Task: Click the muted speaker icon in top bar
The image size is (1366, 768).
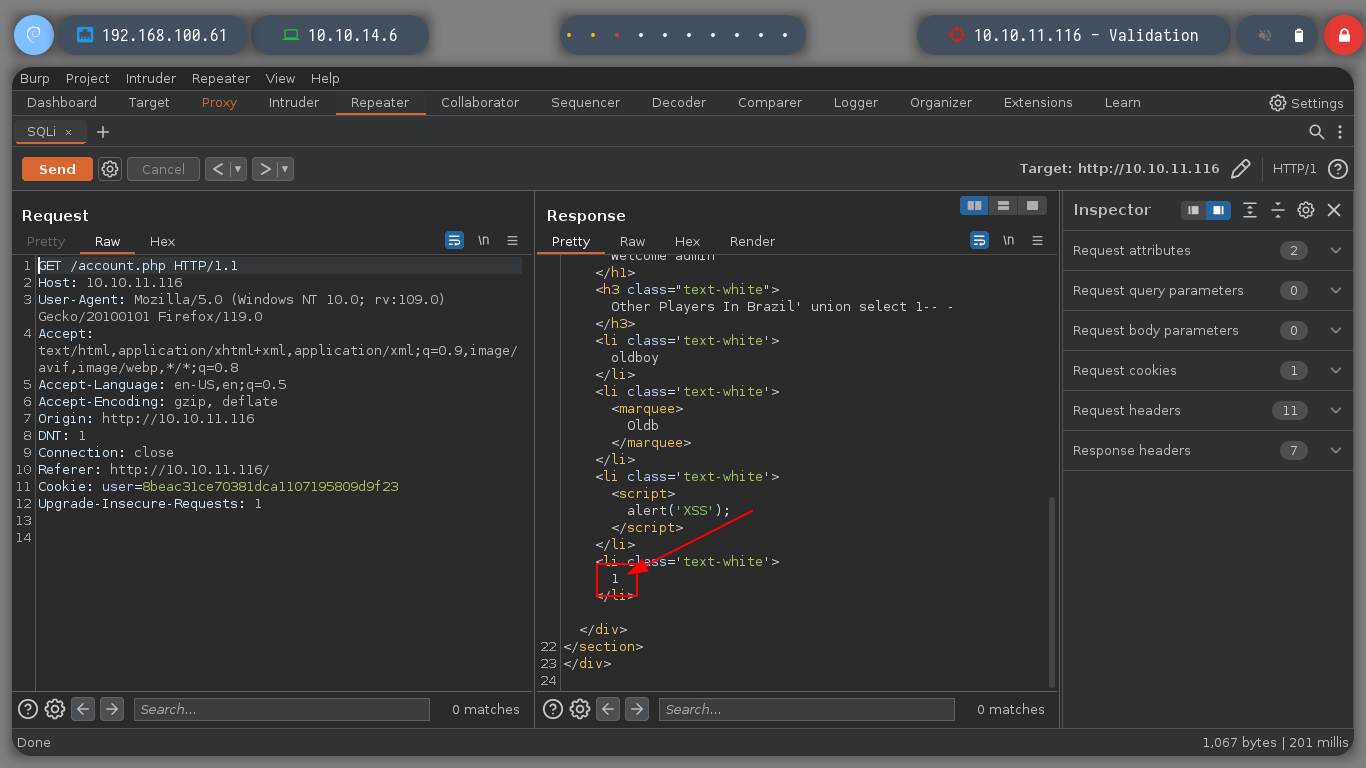Action: (1265, 35)
